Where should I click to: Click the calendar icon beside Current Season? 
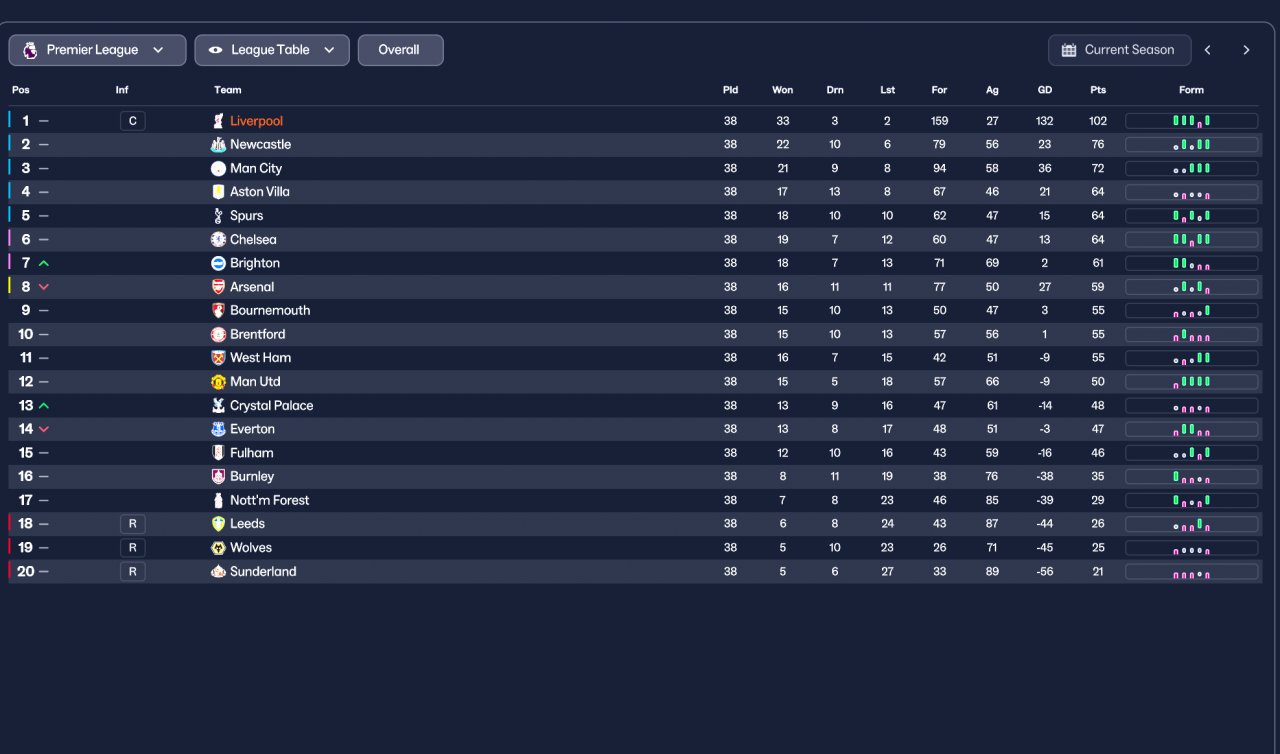[x=1069, y=50]
